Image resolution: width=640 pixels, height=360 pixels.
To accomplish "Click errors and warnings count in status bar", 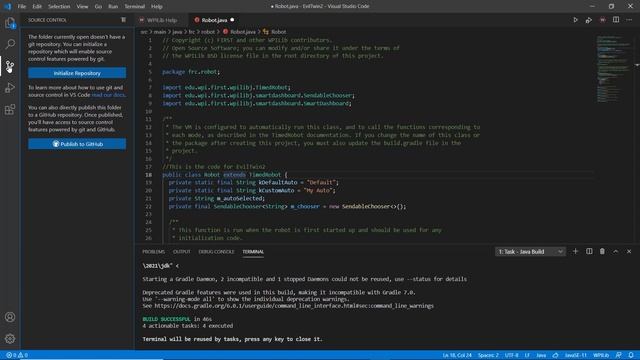I will 17,355.
